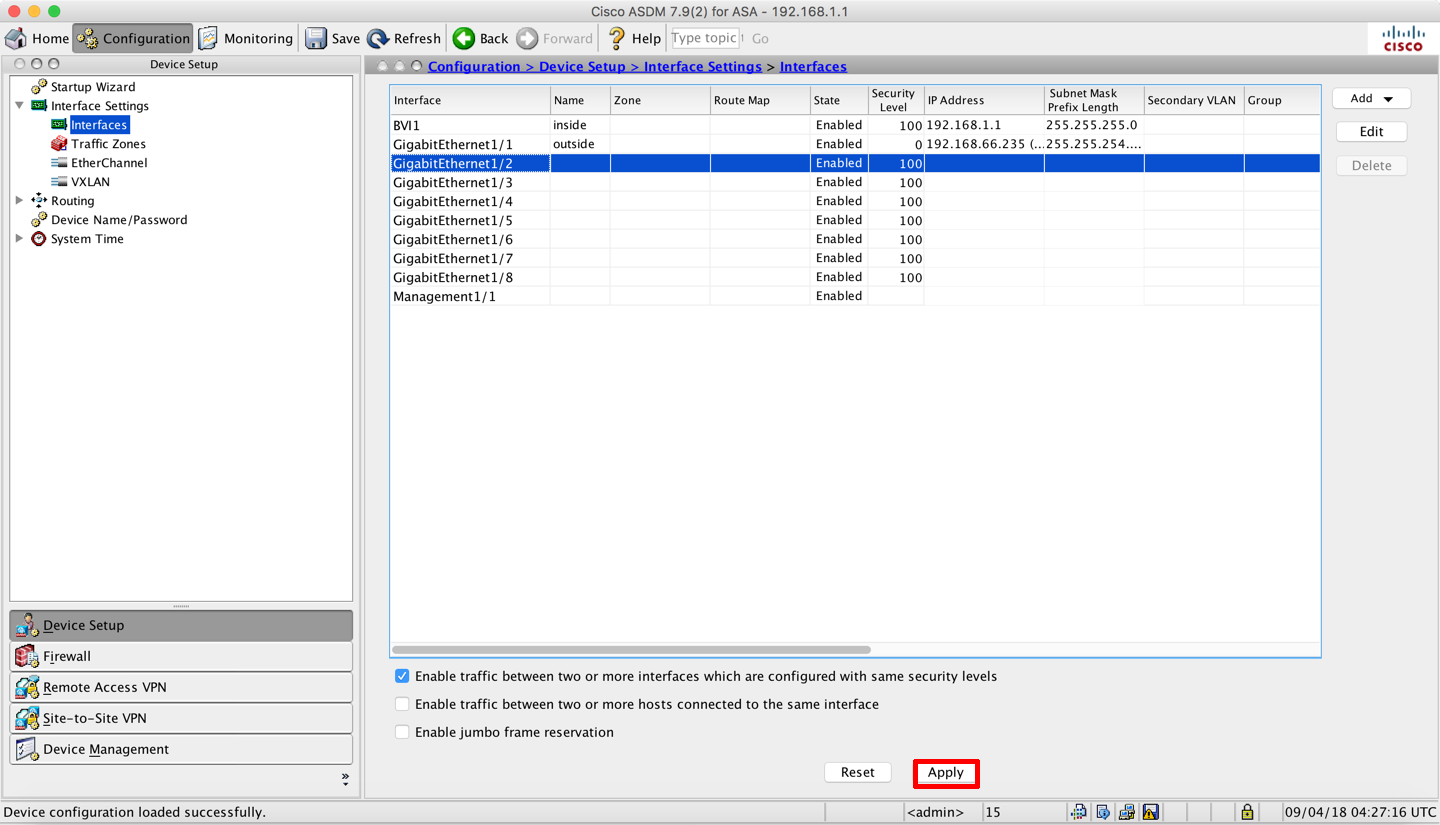Click the Routing icon
Viewport: 1440px width, 825px height.
(x=39, y=201)
